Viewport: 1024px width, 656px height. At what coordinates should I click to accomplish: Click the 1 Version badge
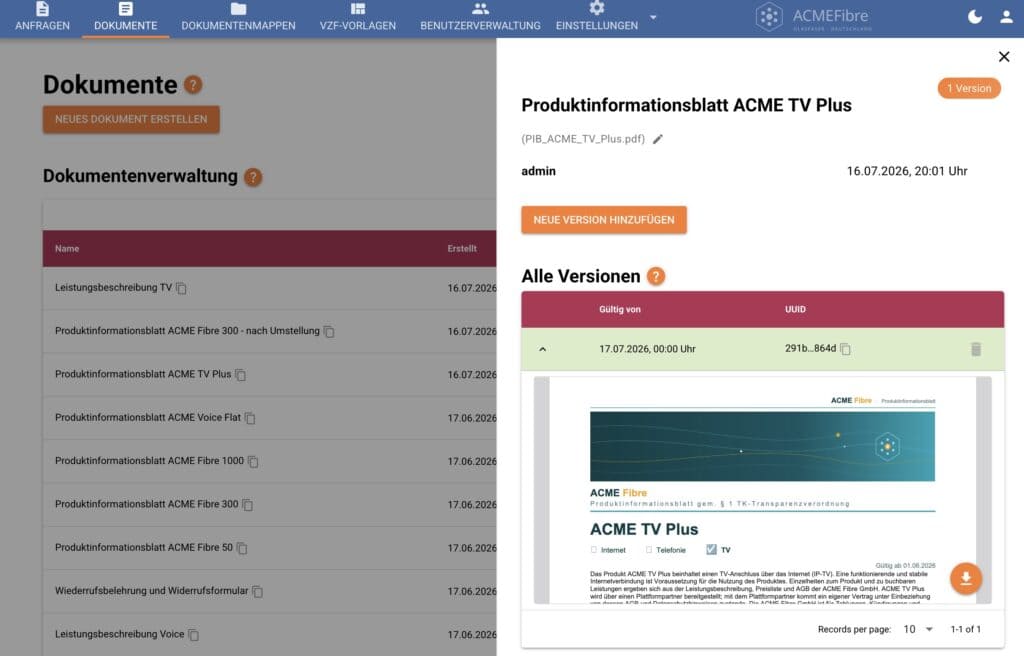click(969, 88)
